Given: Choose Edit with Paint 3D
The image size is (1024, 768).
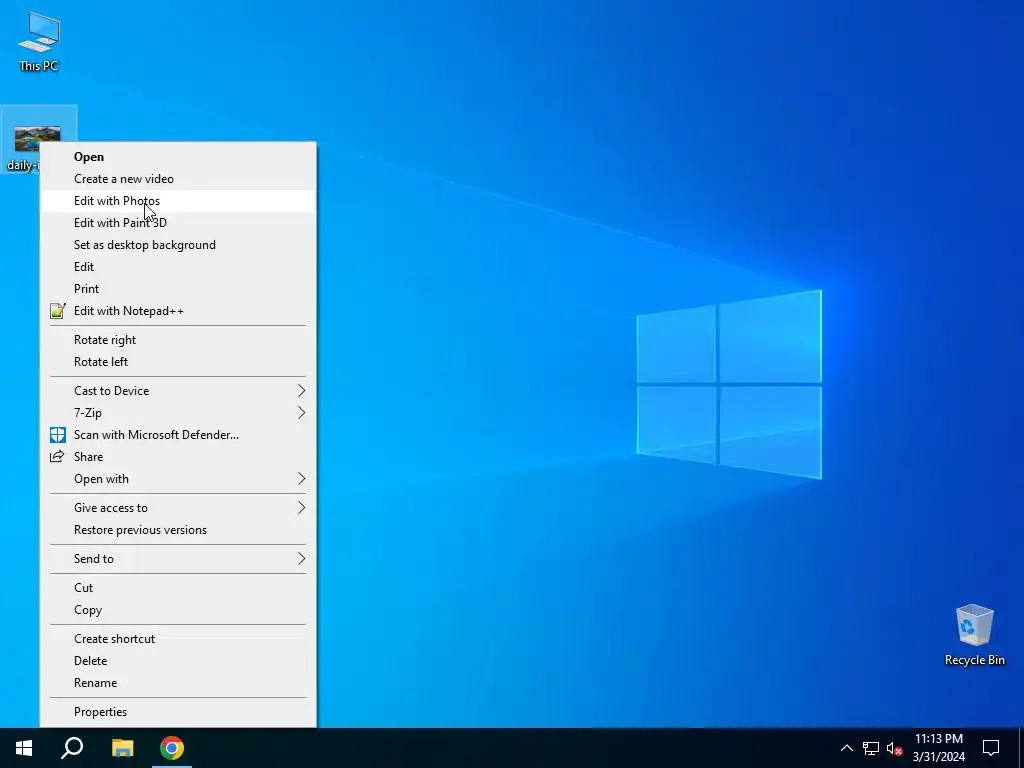Looking at the screenshot, I should (178, 223).
